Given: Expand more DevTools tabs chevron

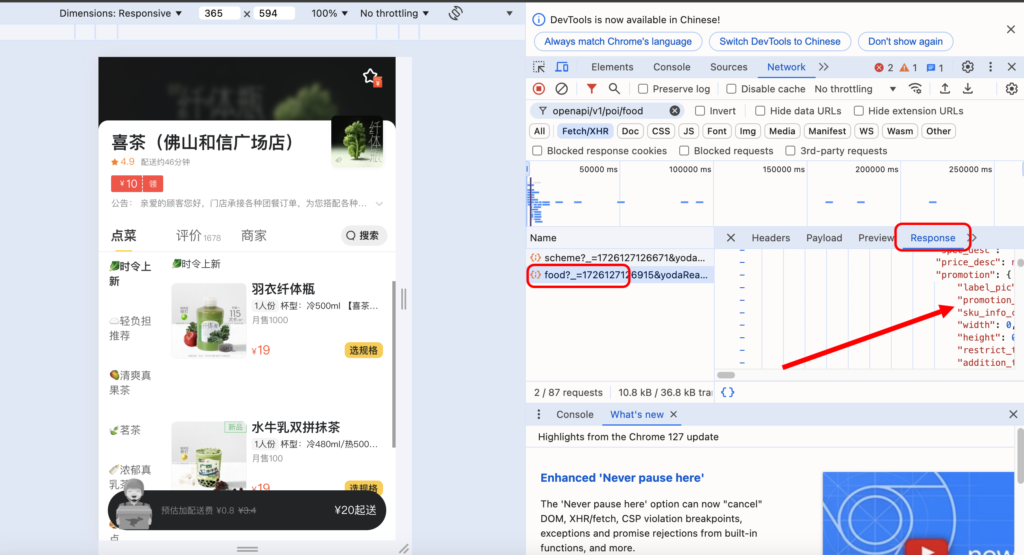Looking at the screenshot, I should [x=824, y=67].
